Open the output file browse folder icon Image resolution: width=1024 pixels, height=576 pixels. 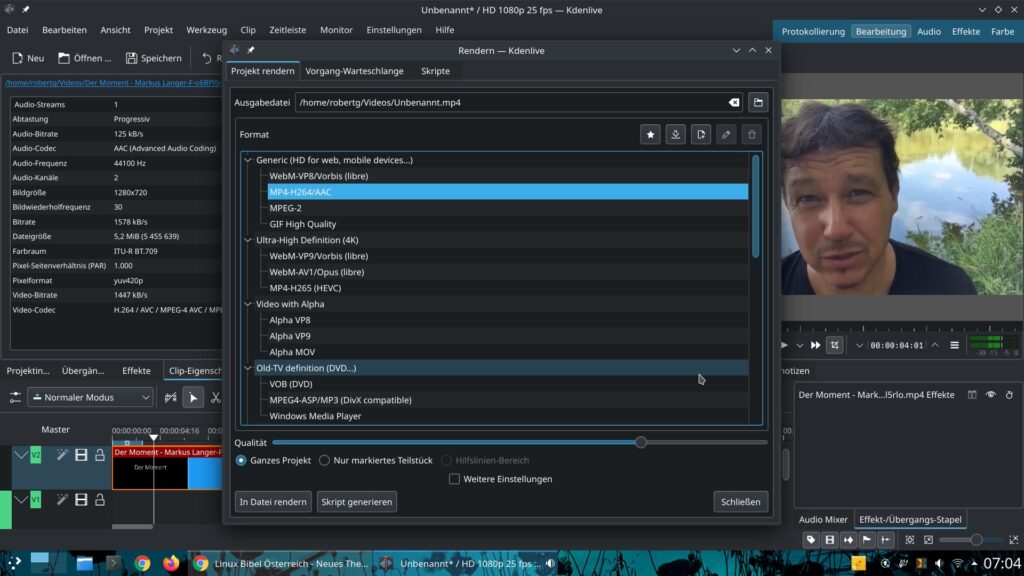758,103
